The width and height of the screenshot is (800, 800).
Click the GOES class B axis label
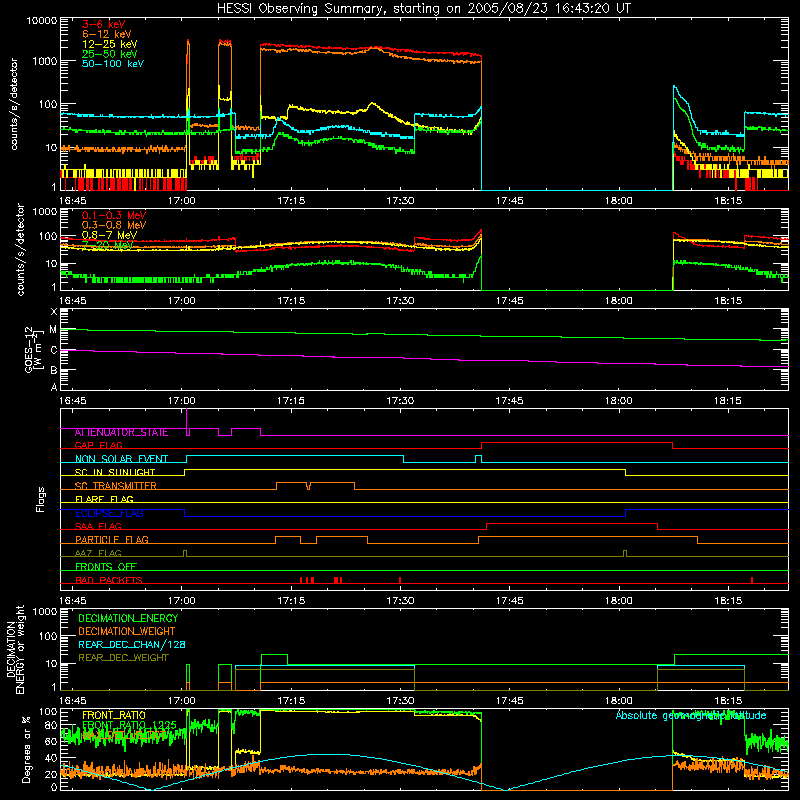(54, 370)
